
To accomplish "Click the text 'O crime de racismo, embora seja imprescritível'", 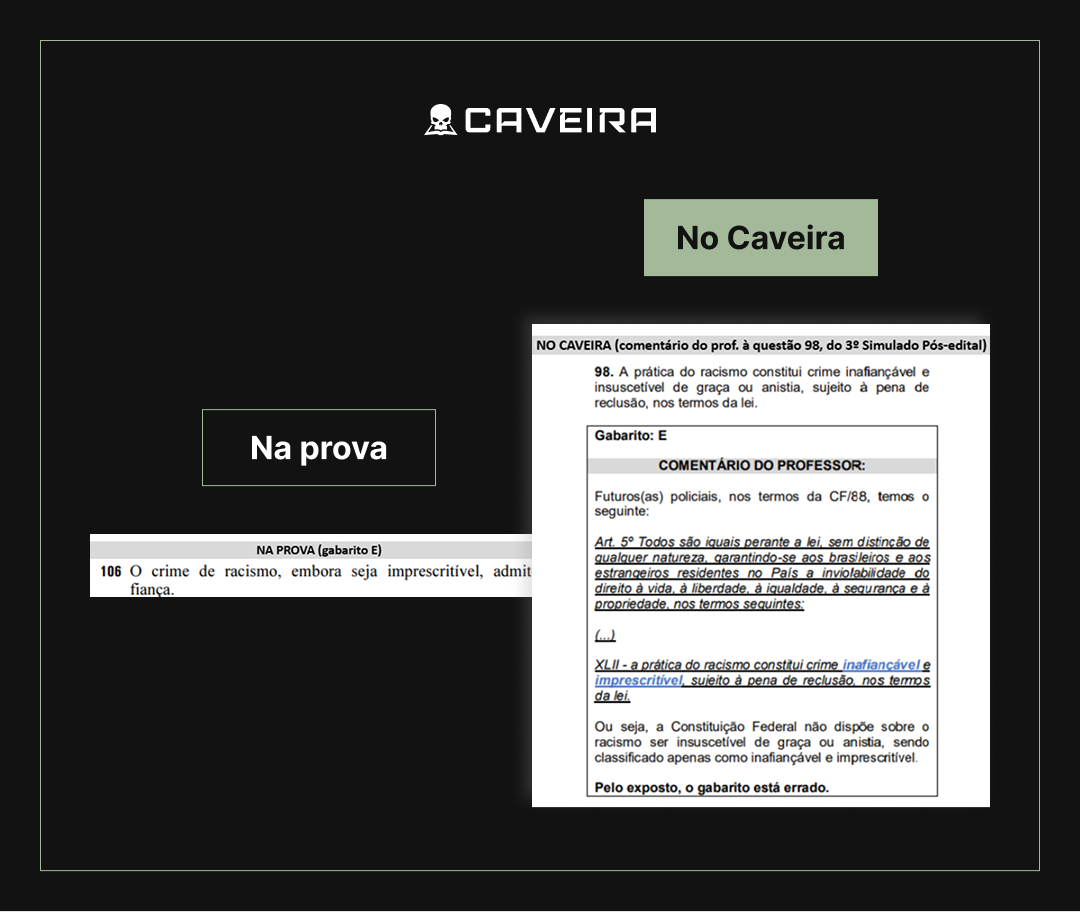I will pos(307,571).
